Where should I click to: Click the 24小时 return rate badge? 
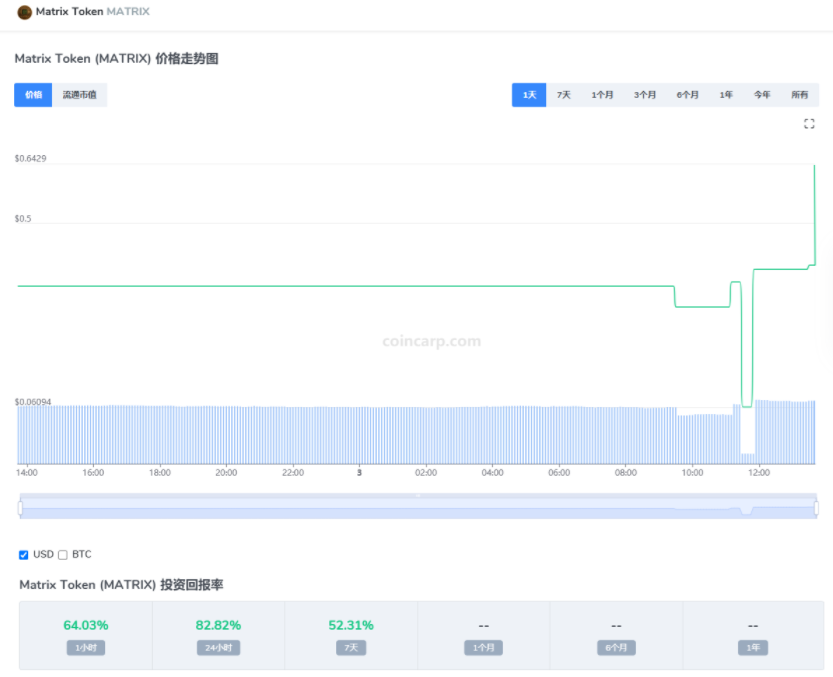coord(217,647)
